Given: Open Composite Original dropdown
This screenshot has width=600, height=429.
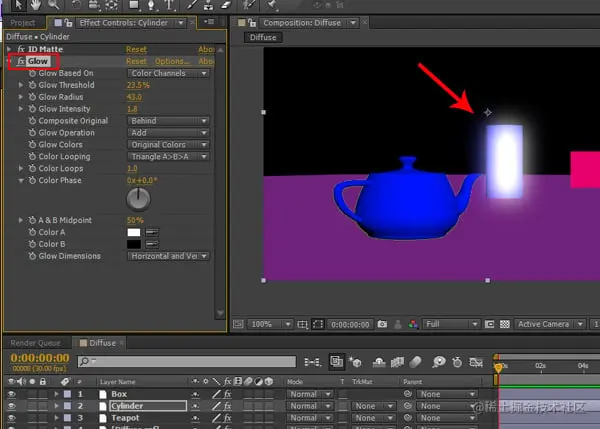Looking at the screenshot, I should (168, 121).
